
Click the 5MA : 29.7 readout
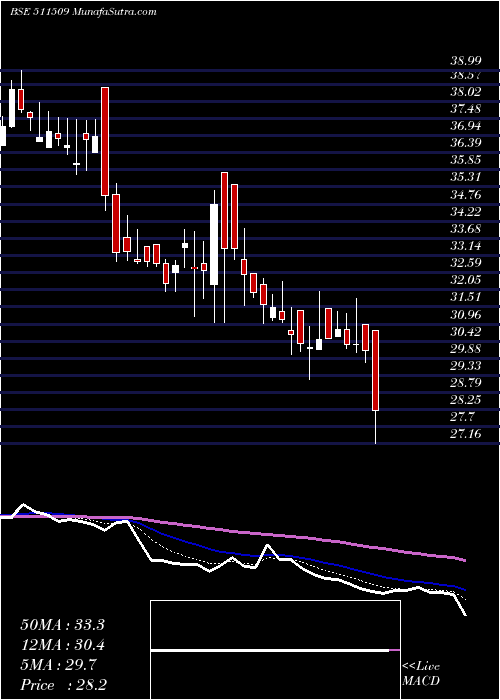58,665
